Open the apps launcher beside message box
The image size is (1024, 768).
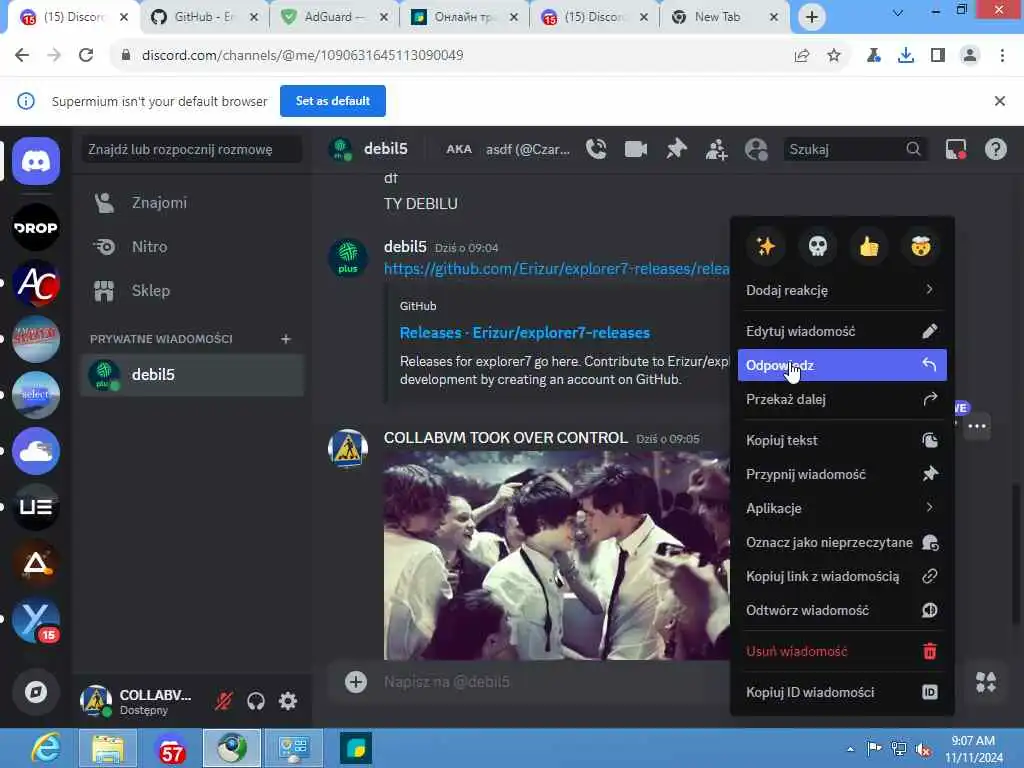pyautogui.click(x=985, y=682)
